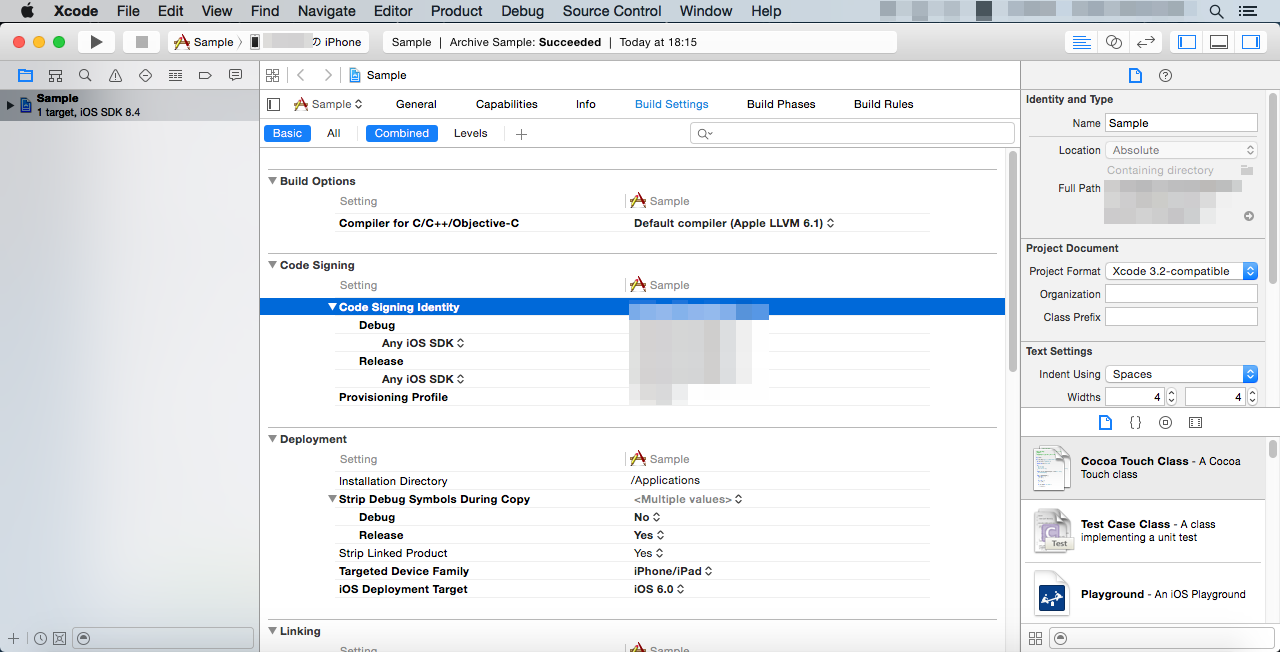This screenshot has height=652, width=1280.
Task: Open the related items menu in jump bar
Action: tap(272, 75)
